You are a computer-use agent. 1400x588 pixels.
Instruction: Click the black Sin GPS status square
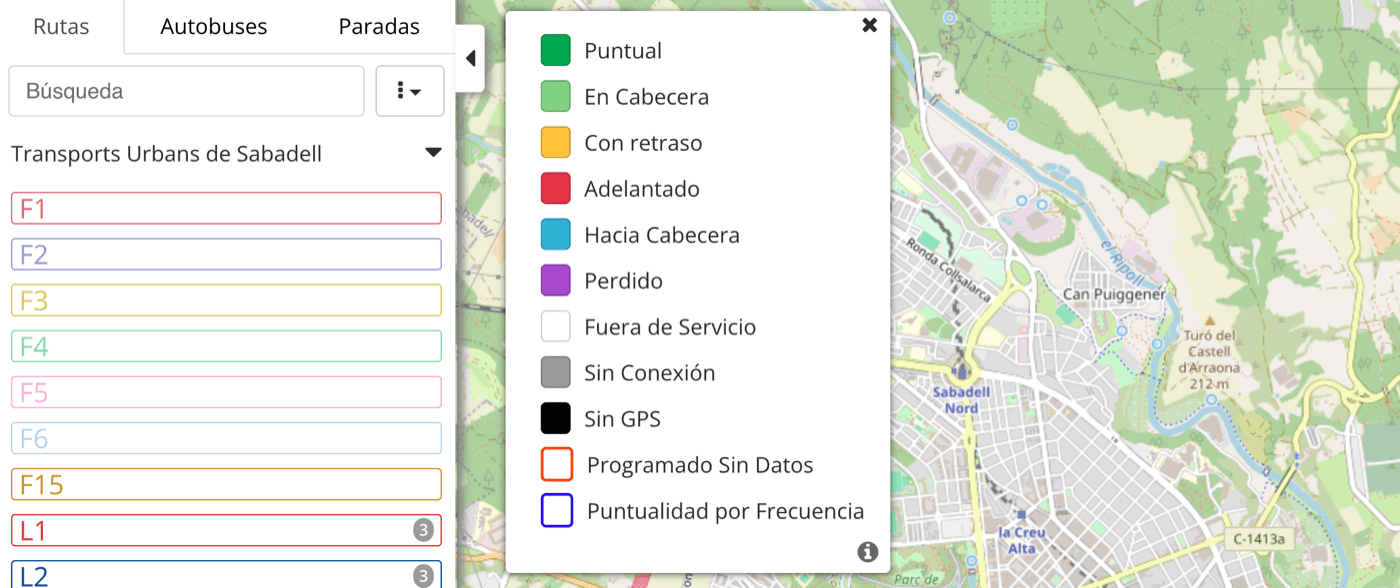tap(556, 418)
